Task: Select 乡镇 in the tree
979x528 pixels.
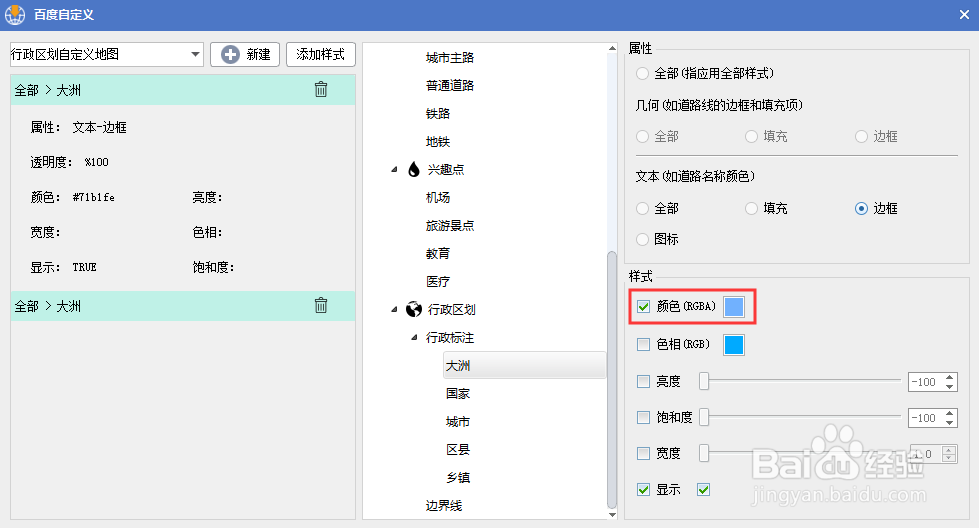Action: pyautogui.click(x=458, y=477)
